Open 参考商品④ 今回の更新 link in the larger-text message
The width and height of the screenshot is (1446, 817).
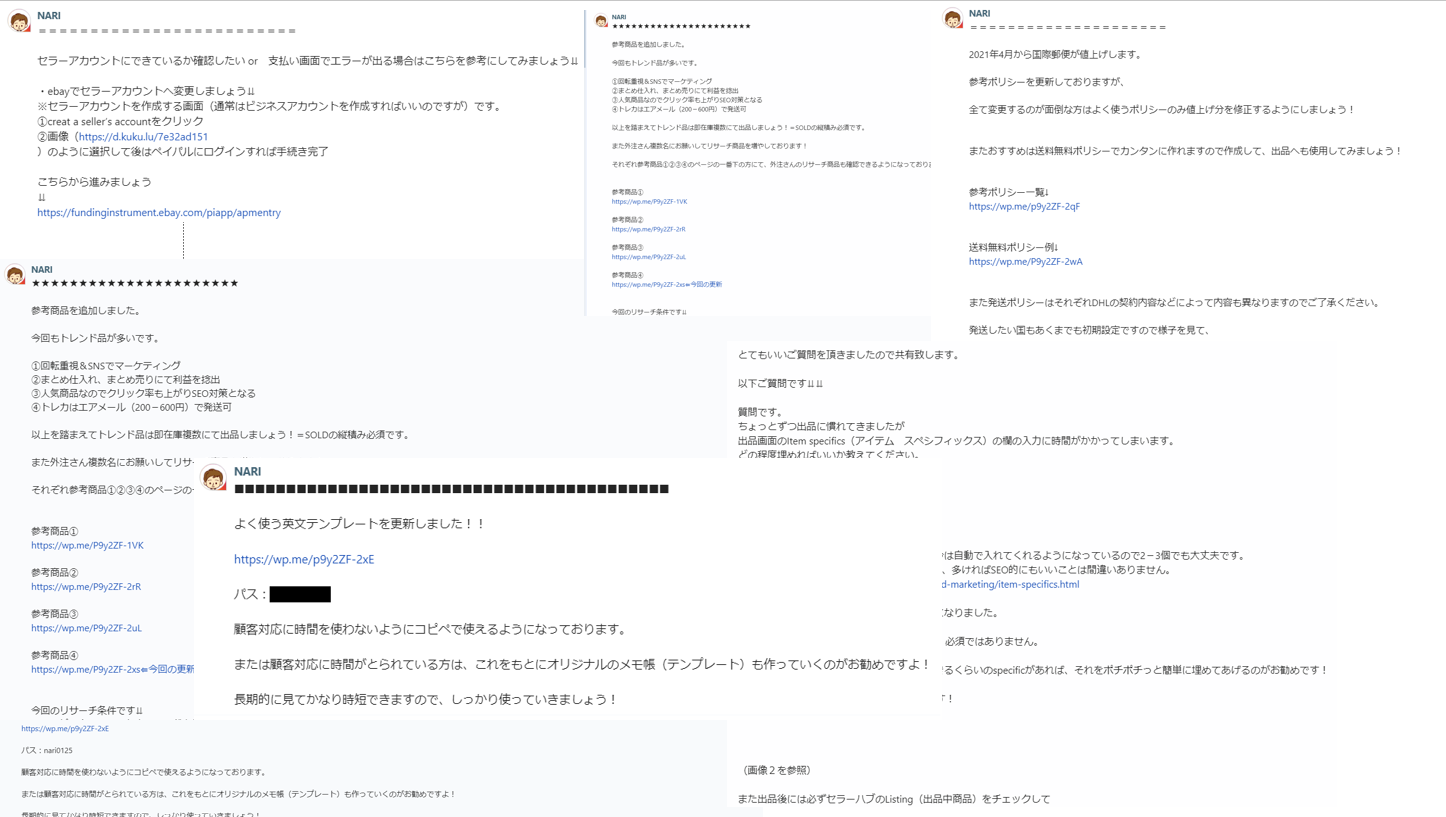(113, 670)
